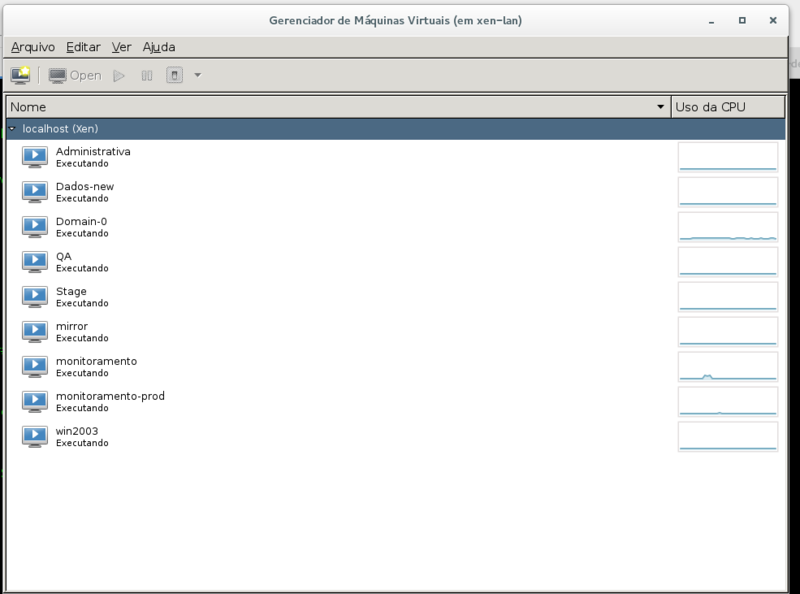Collapse the localhost (Xen) connection

[12, 129]
